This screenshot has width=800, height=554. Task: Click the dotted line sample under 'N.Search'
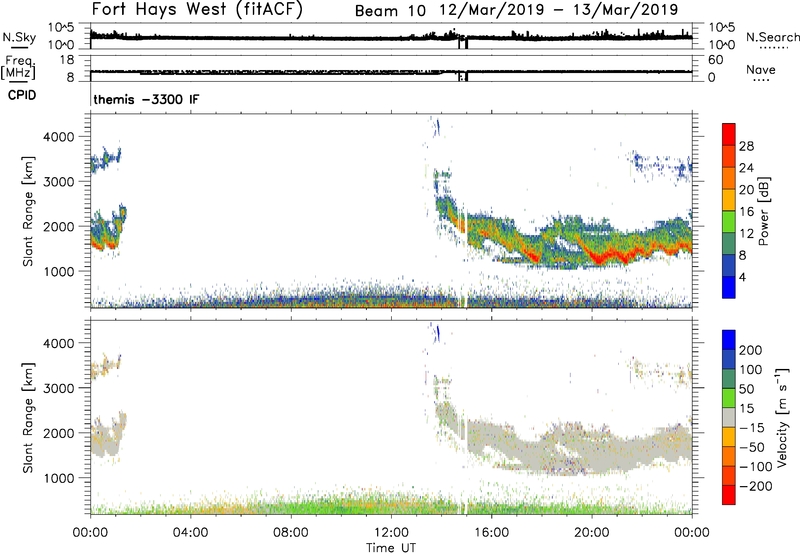pos(773,48)
